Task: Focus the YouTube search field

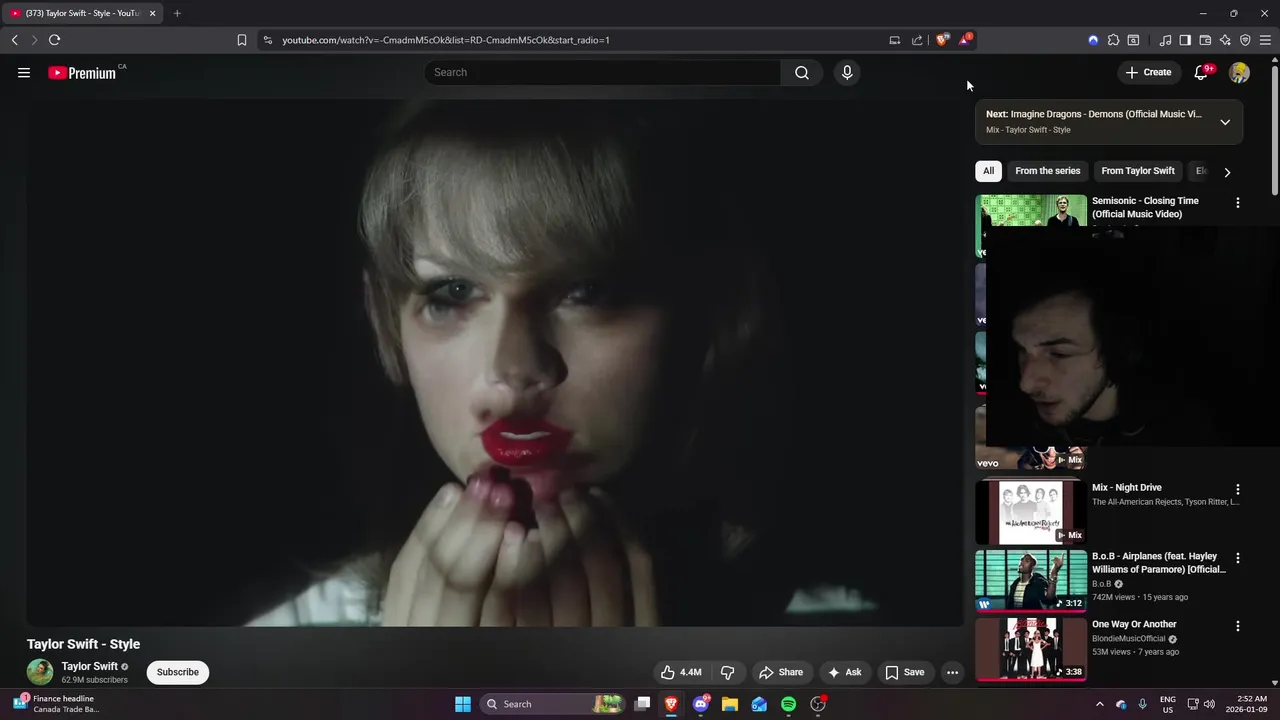Action: pos(603,72)
